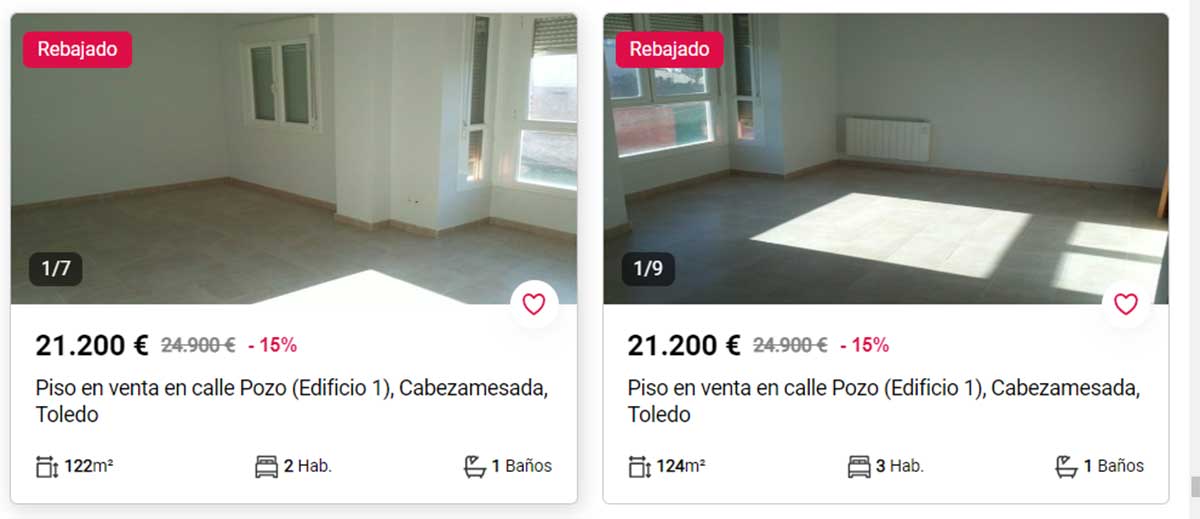Click the 1/9 photo counter

click(648, 269)
